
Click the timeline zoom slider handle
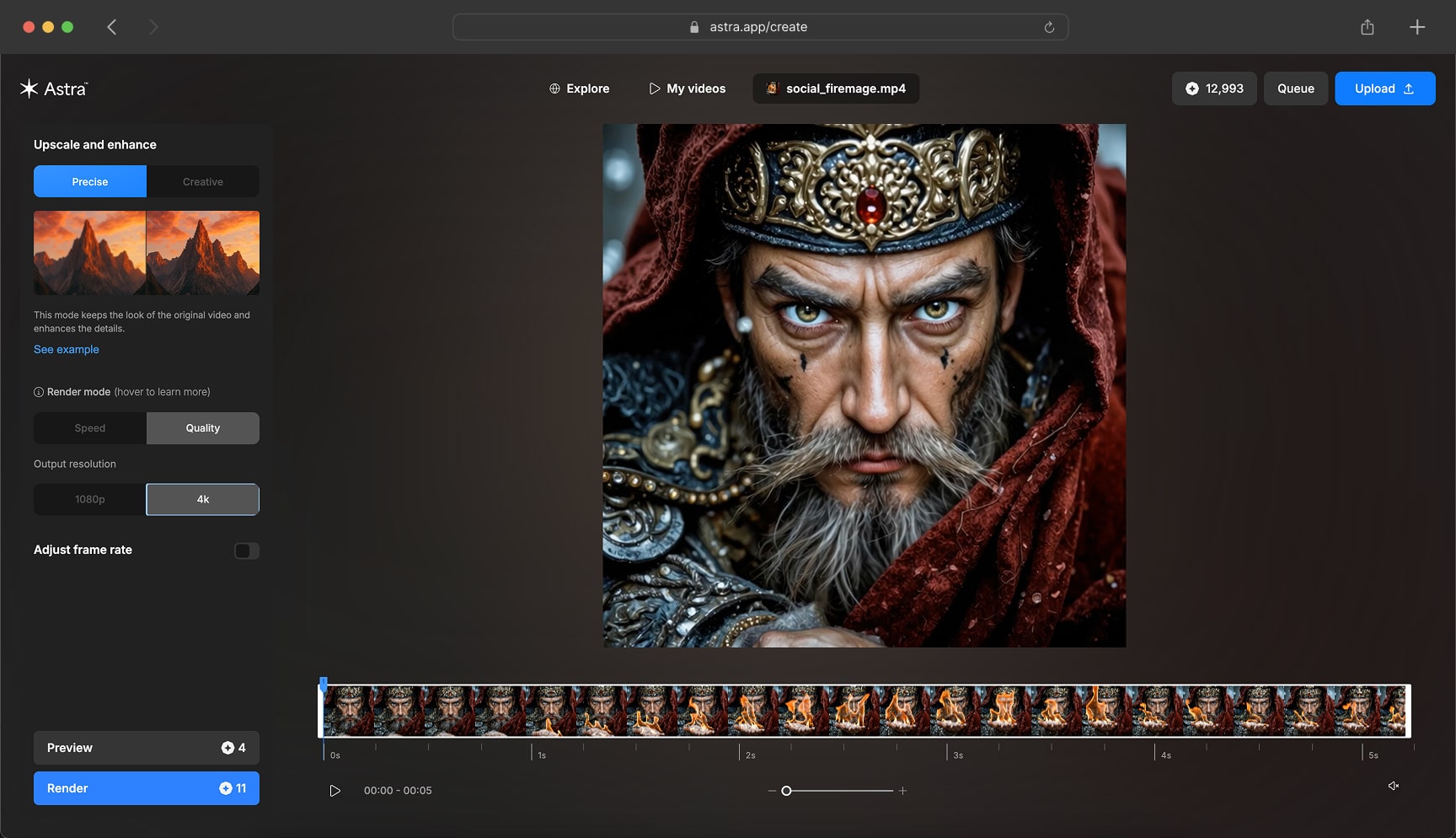coord(786,791)
